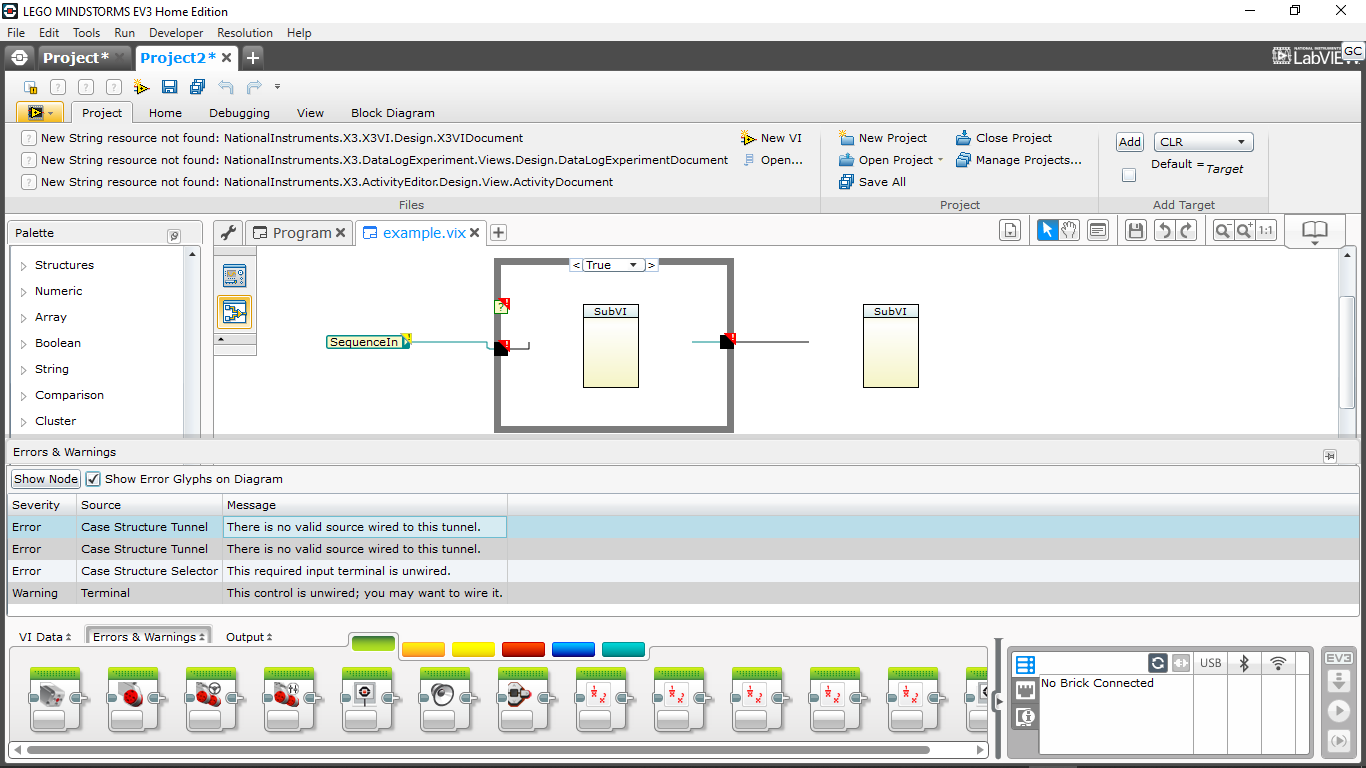The image size is (1366, 768).
Task: Reset zoom to 1:1
Action: [1266, 231]
